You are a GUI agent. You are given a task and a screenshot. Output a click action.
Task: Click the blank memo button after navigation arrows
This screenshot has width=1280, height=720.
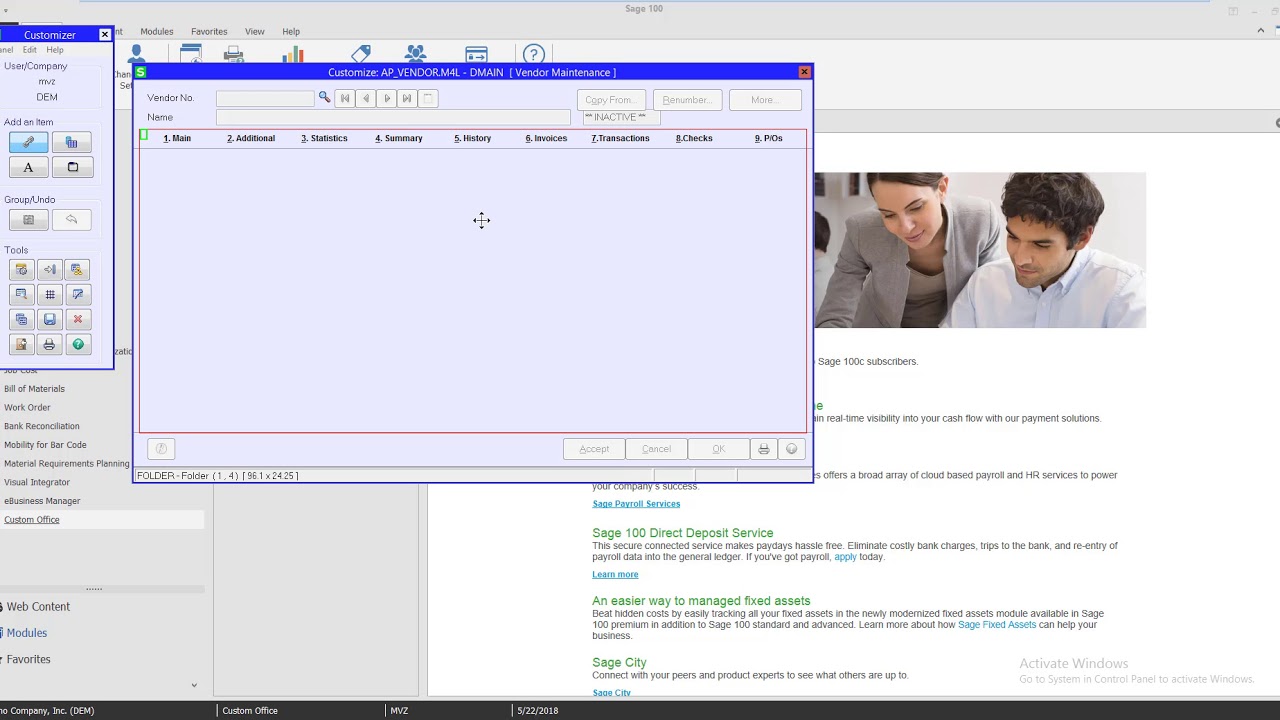(x=428, y=98)
